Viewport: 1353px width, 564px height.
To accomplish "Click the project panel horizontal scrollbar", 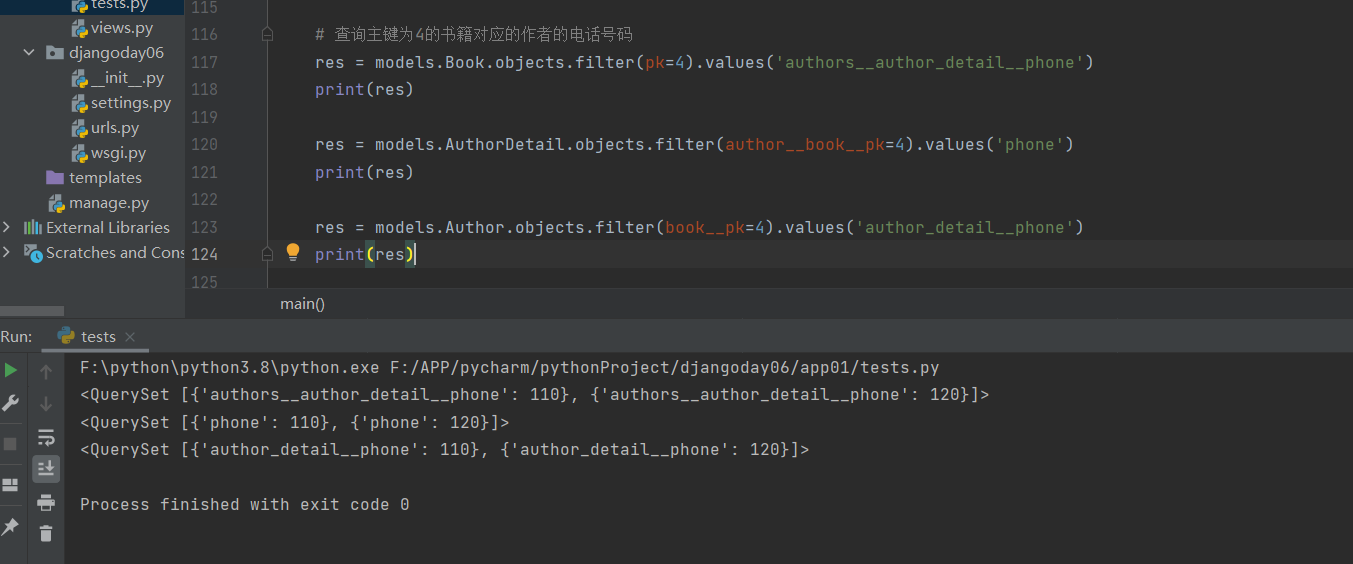I will [x=32, y=311].
